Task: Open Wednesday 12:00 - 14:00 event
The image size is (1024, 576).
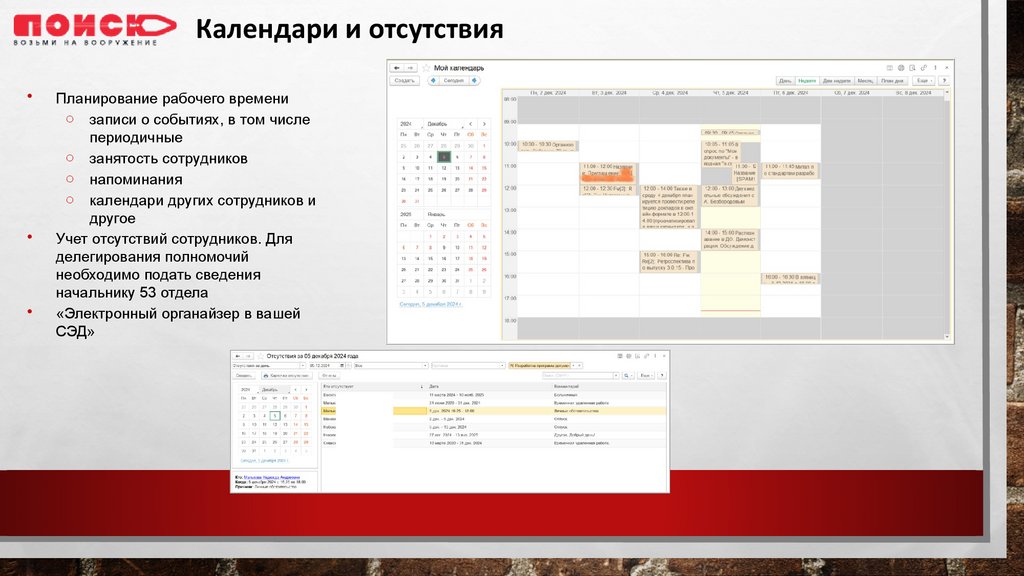Action: [669, 206]
